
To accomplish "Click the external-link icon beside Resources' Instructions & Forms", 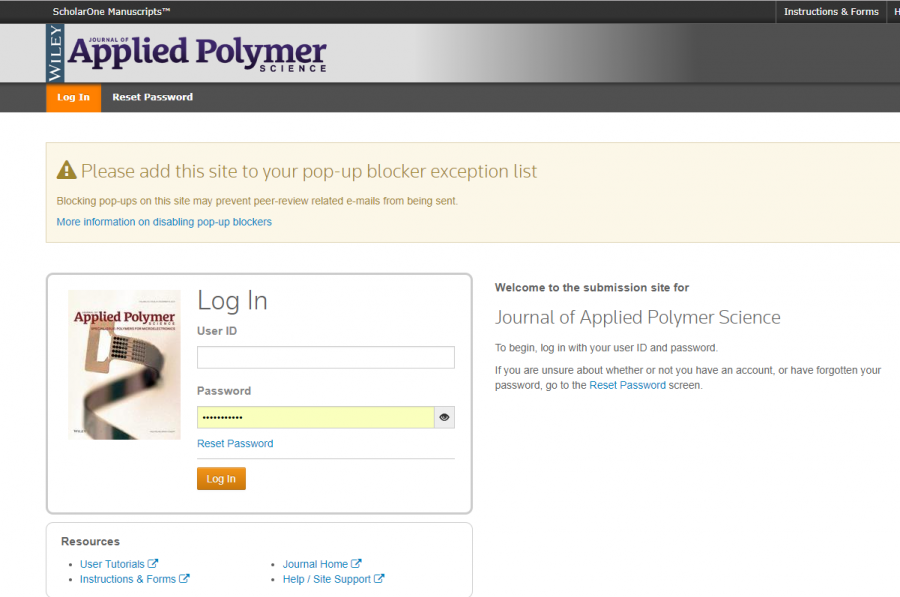I will pos(184,579).
